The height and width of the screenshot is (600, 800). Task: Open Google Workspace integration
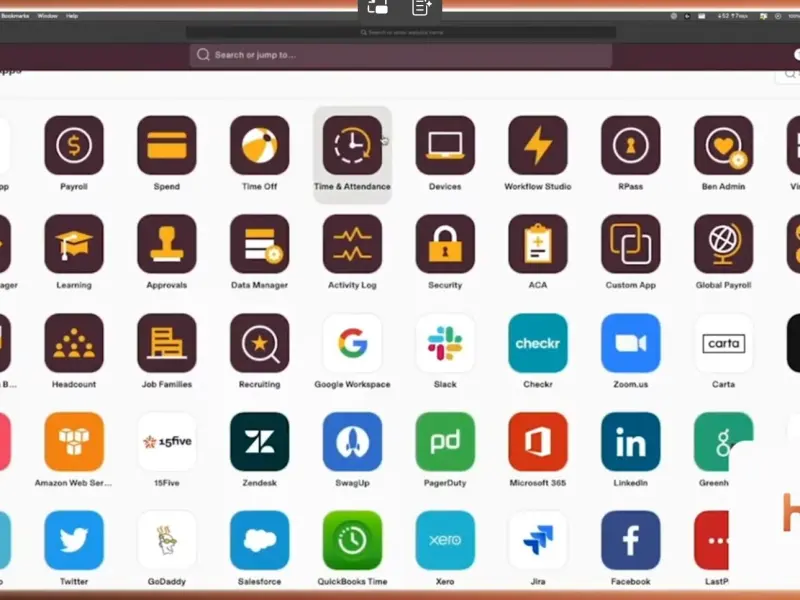(352, 343)
